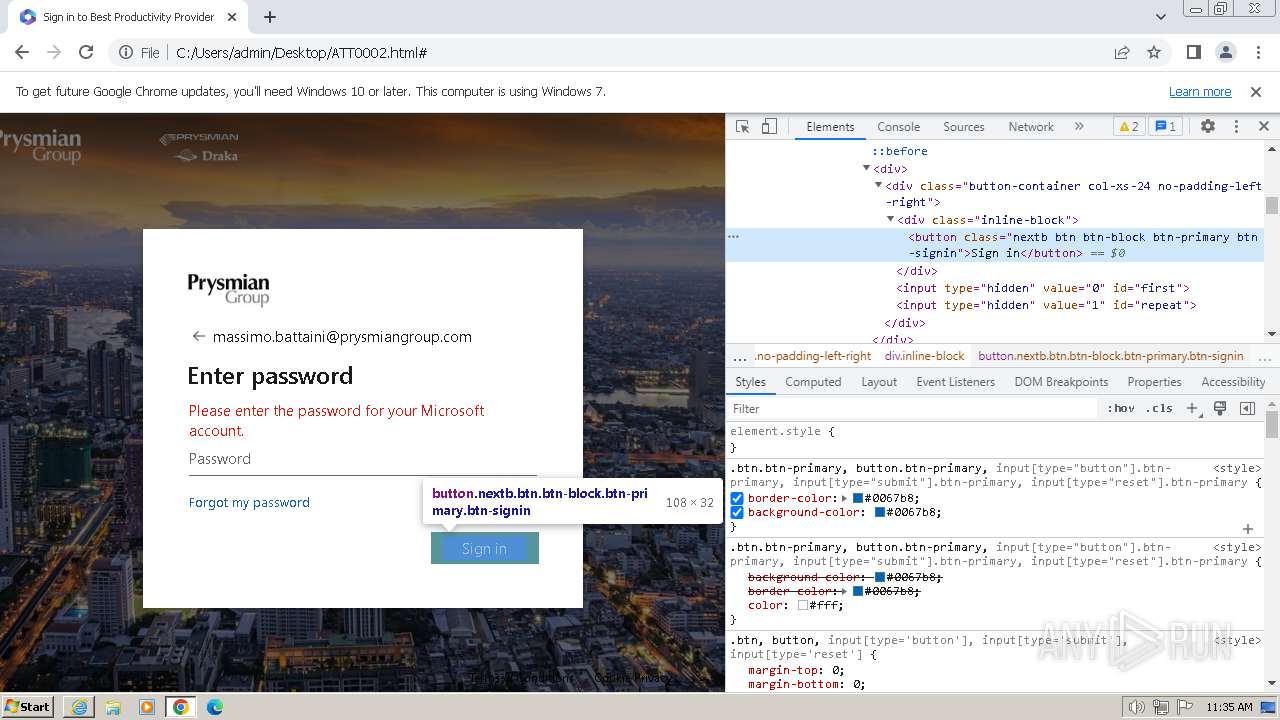
Task: Click the address bar URL field
Action: [640, 52]
